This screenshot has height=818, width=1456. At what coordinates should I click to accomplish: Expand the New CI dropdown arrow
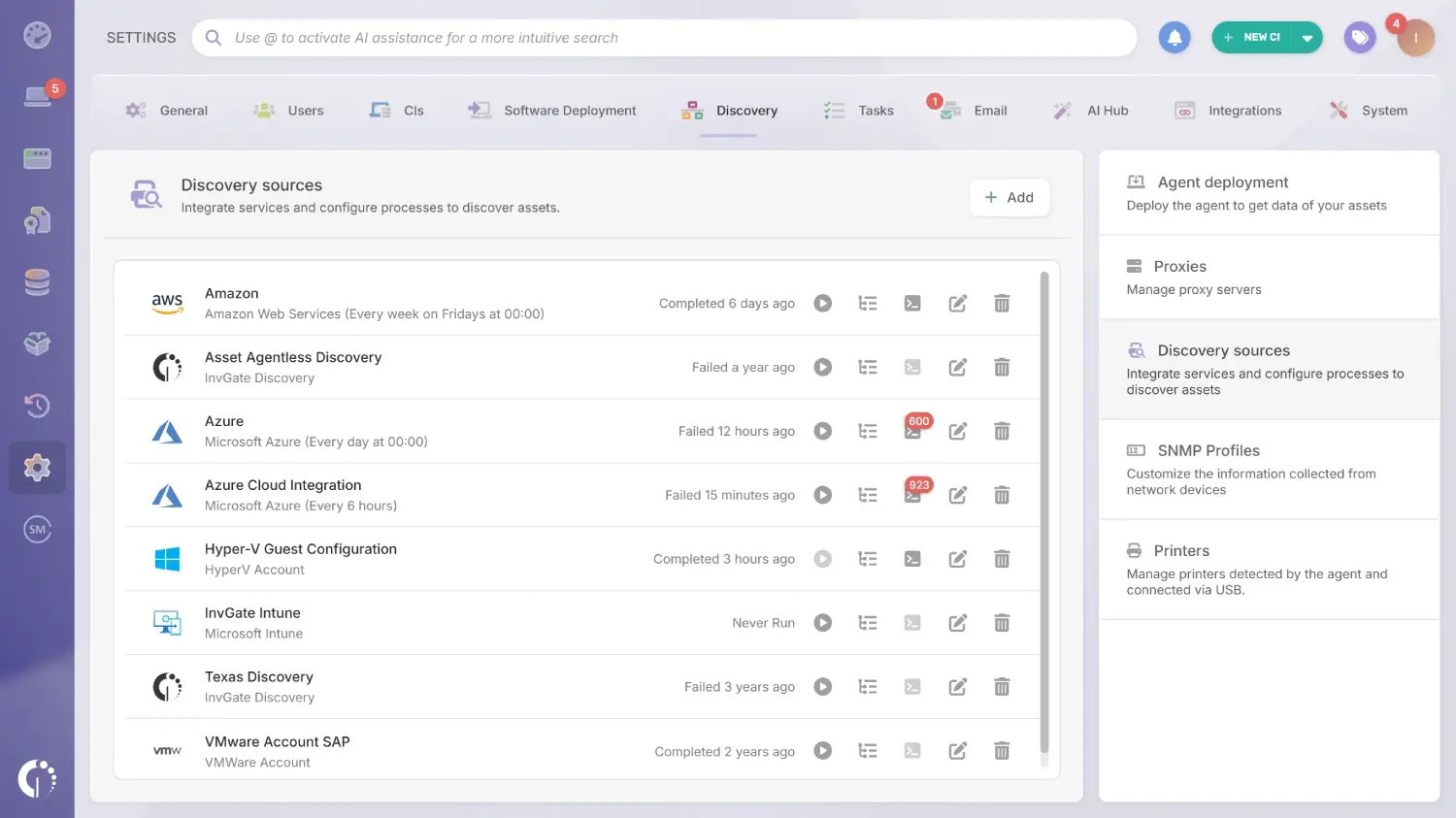pos(1307,38)
